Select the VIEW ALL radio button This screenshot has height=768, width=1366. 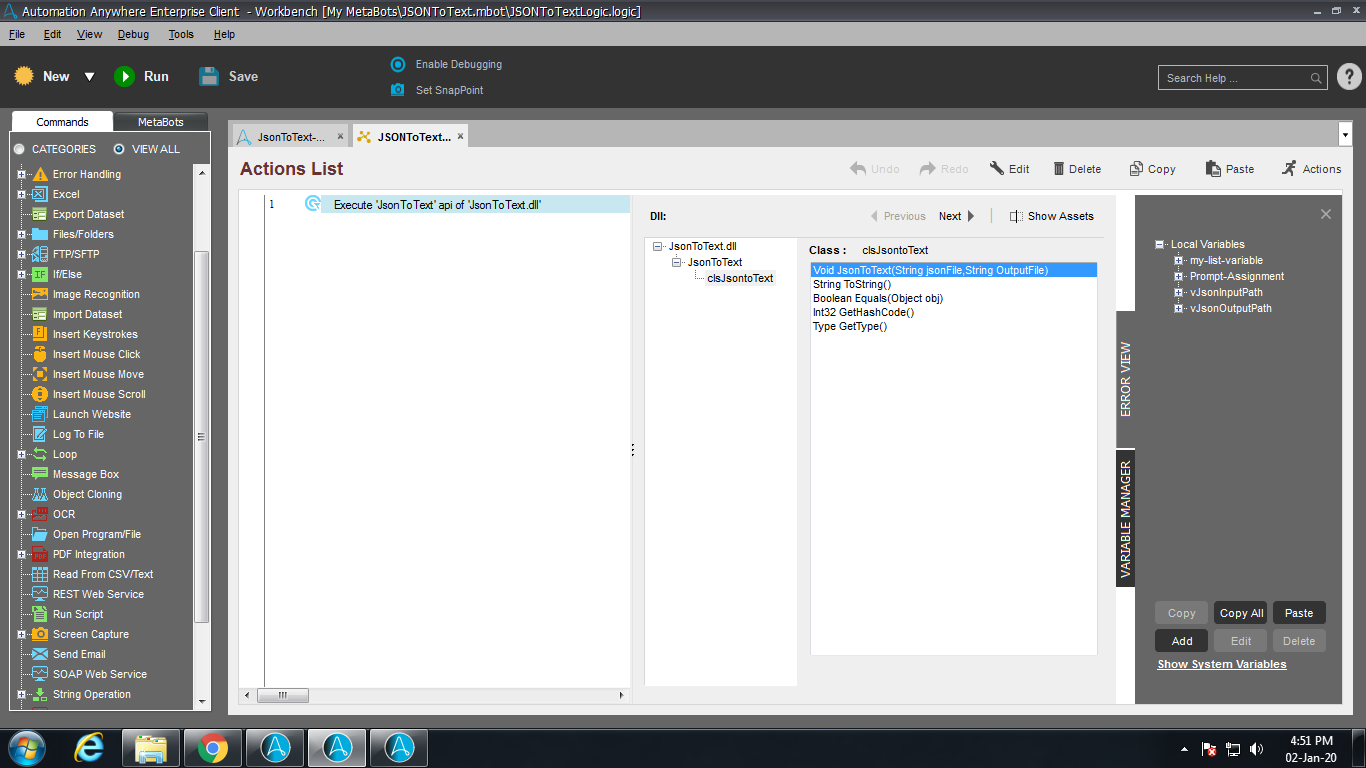point(119,149)
